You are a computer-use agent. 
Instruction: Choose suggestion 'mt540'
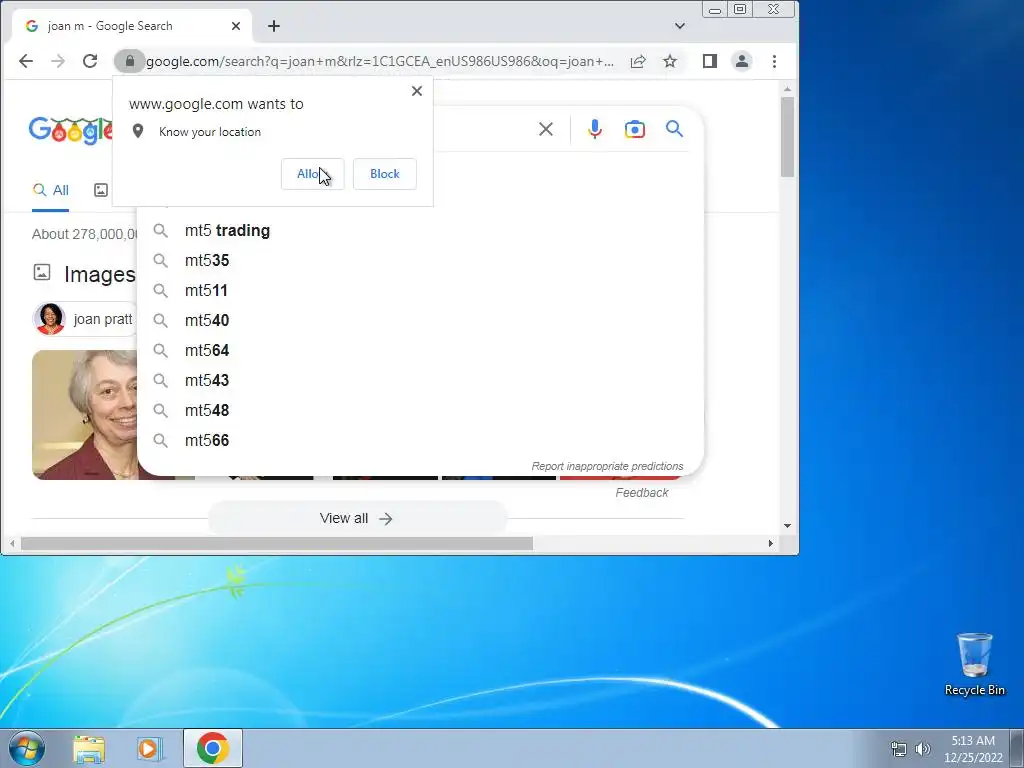coord(421,321)
